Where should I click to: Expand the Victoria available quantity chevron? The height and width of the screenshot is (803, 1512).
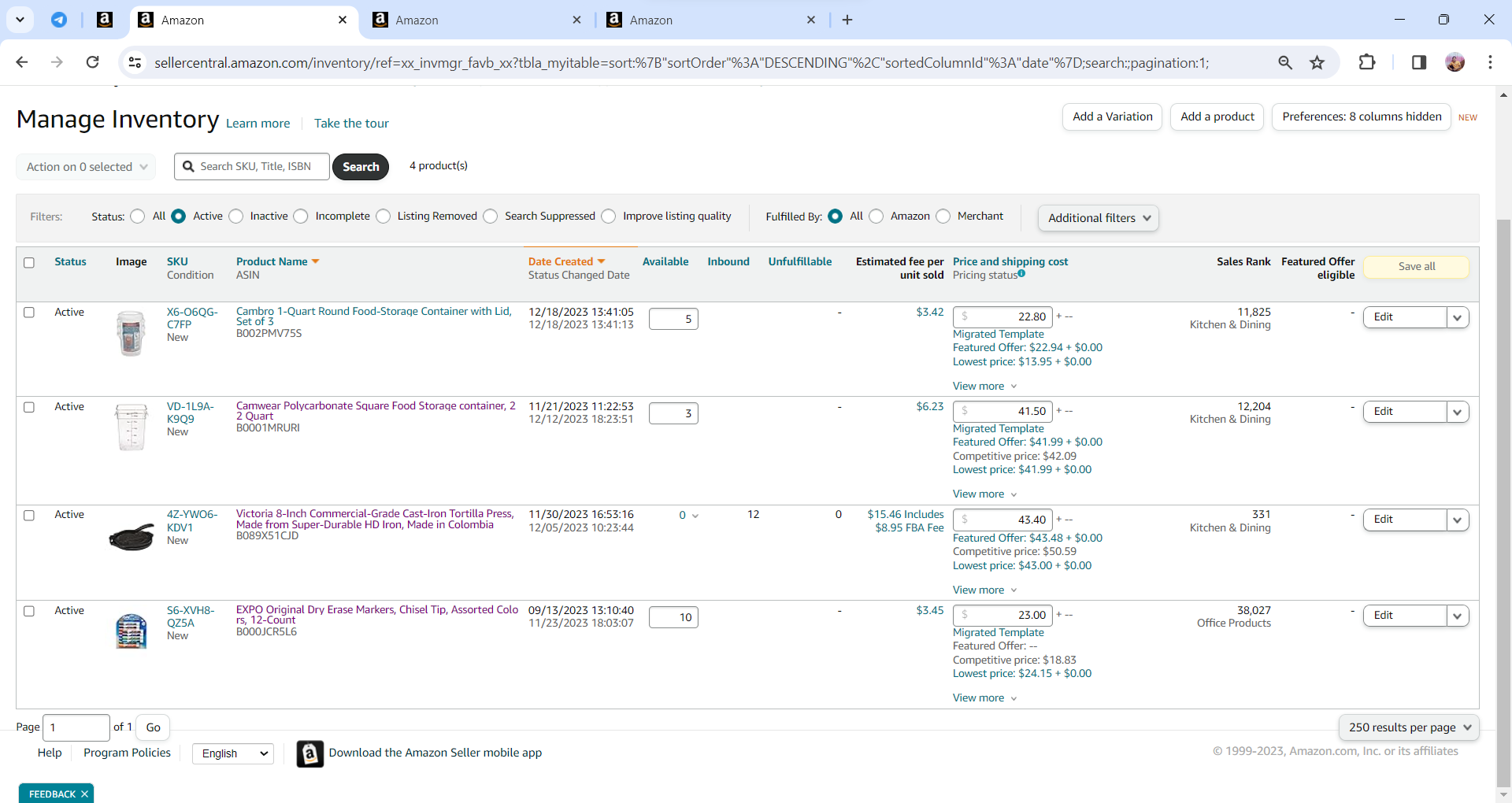click(695, 516)
